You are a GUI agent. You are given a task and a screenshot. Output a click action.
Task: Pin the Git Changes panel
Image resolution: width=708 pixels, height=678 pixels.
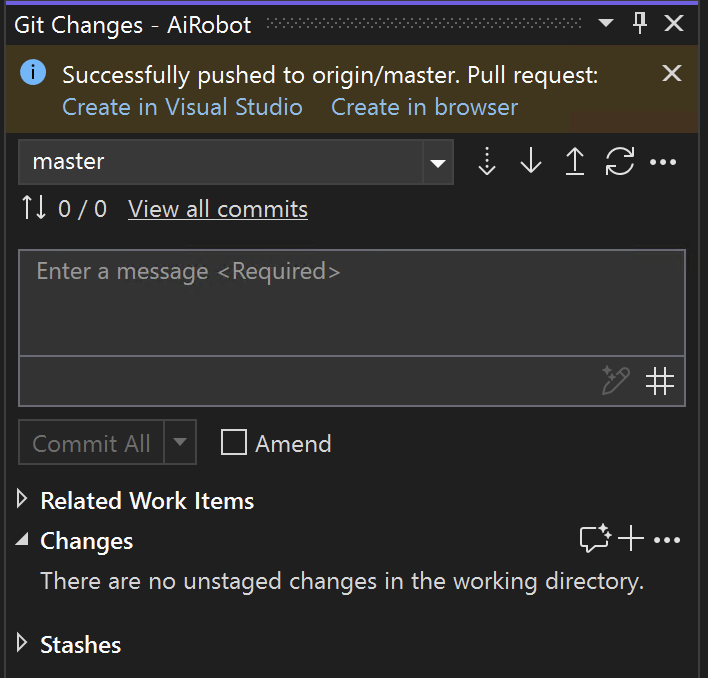[x=639, y=23]
